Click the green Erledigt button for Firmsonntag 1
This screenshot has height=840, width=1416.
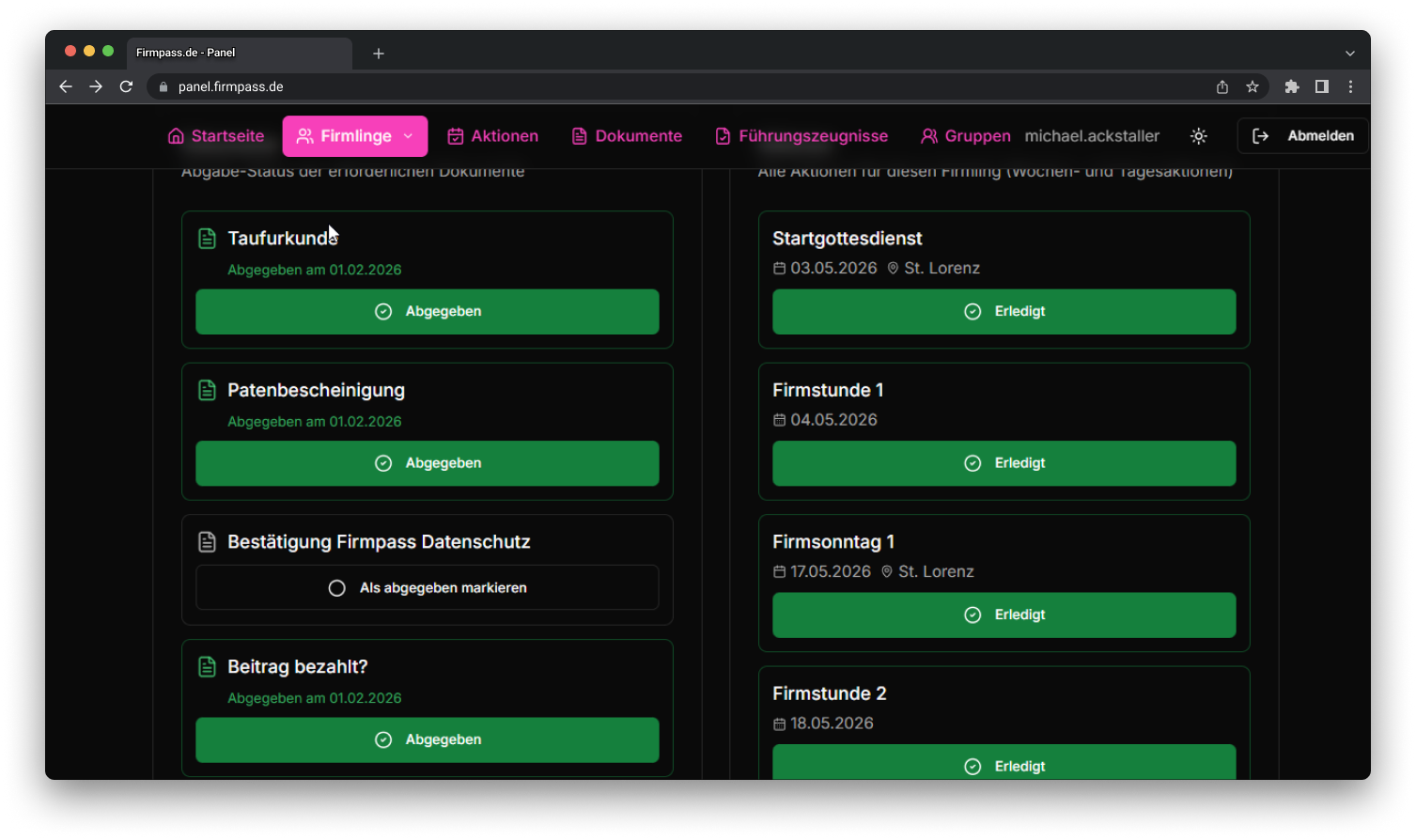coord(1004,614)
